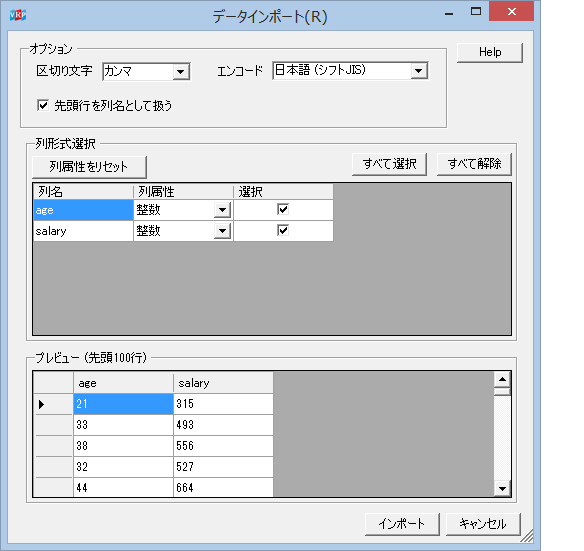584x551 pixels.
Task: Click the preview scrollbar up arrow
Action: pos(502,379)
